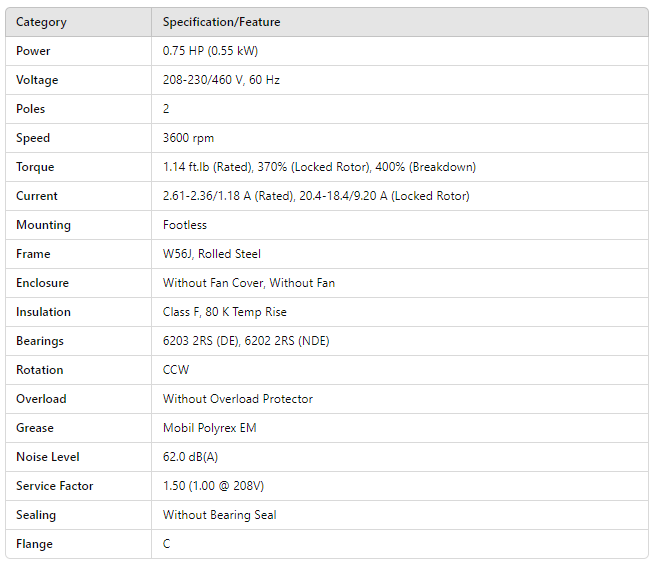Select the Power row label
The image size is (658, 563).
click(x=33, y=51)
